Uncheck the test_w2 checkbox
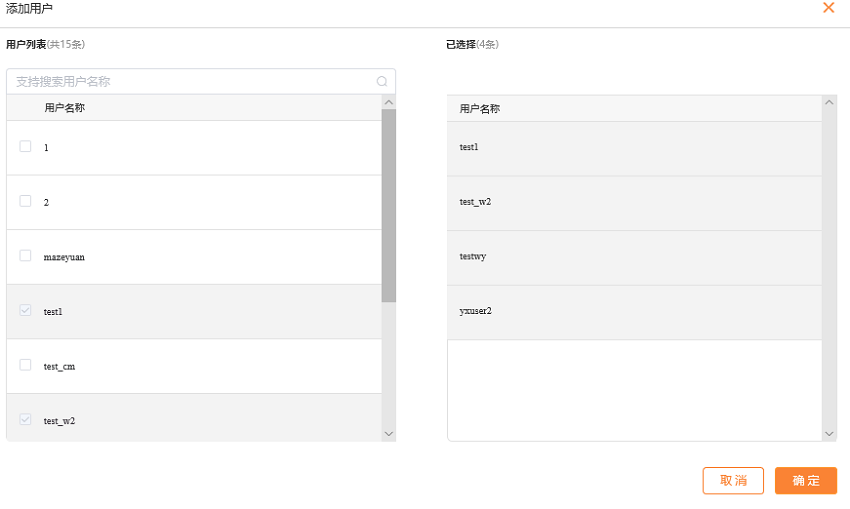The height and width of the screenshot is (509, 850). pos(25,420)
